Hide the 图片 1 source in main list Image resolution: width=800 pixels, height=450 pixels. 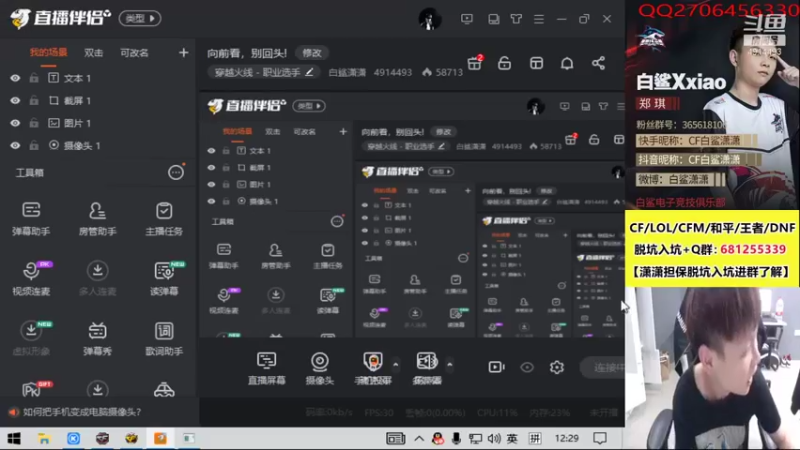pyautogui.click(x=15, y=123)
